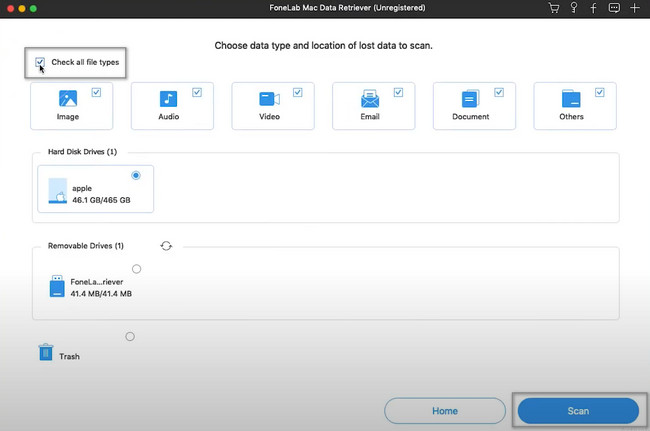Viewport: 650px width, 431px height.
Task: Select the FoneLab removable drive radio button
Action: click(x=136, y=268)
